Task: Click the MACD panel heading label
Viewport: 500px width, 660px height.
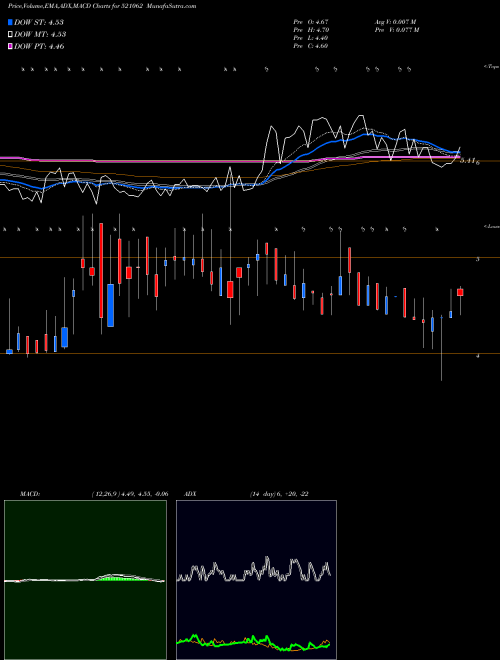Action: click(30, 494)
